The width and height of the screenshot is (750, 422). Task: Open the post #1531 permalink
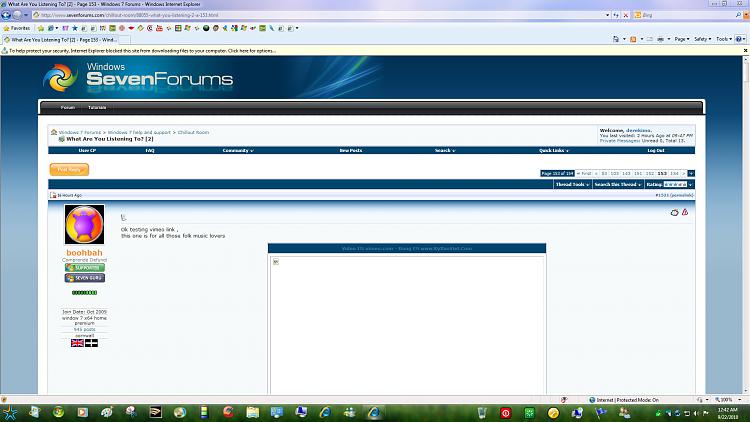674,196
